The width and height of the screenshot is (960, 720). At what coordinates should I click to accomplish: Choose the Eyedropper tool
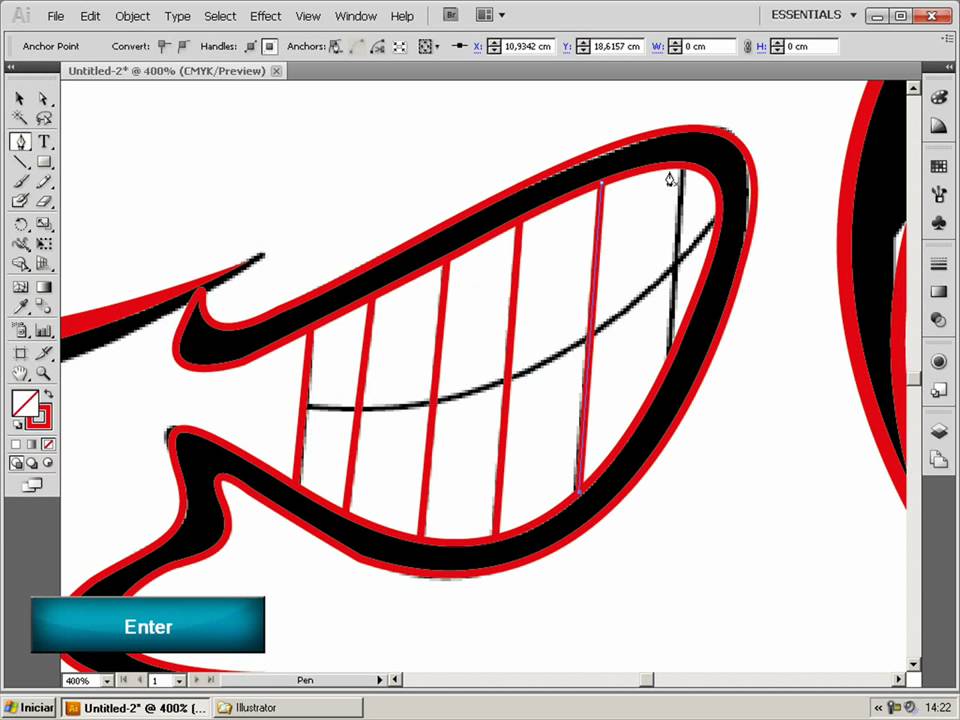coord(20,306)
